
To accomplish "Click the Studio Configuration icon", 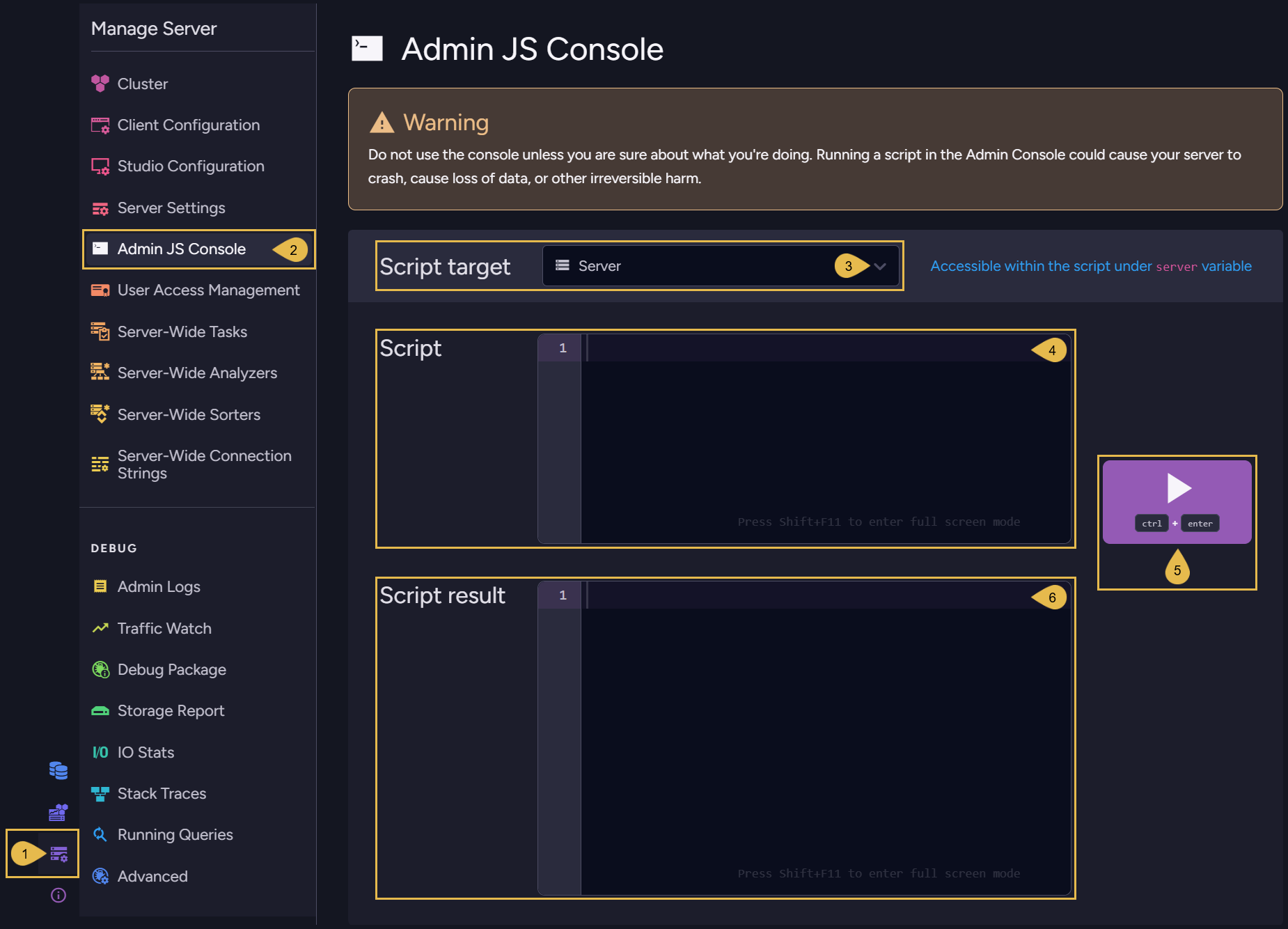I will 100,166.
